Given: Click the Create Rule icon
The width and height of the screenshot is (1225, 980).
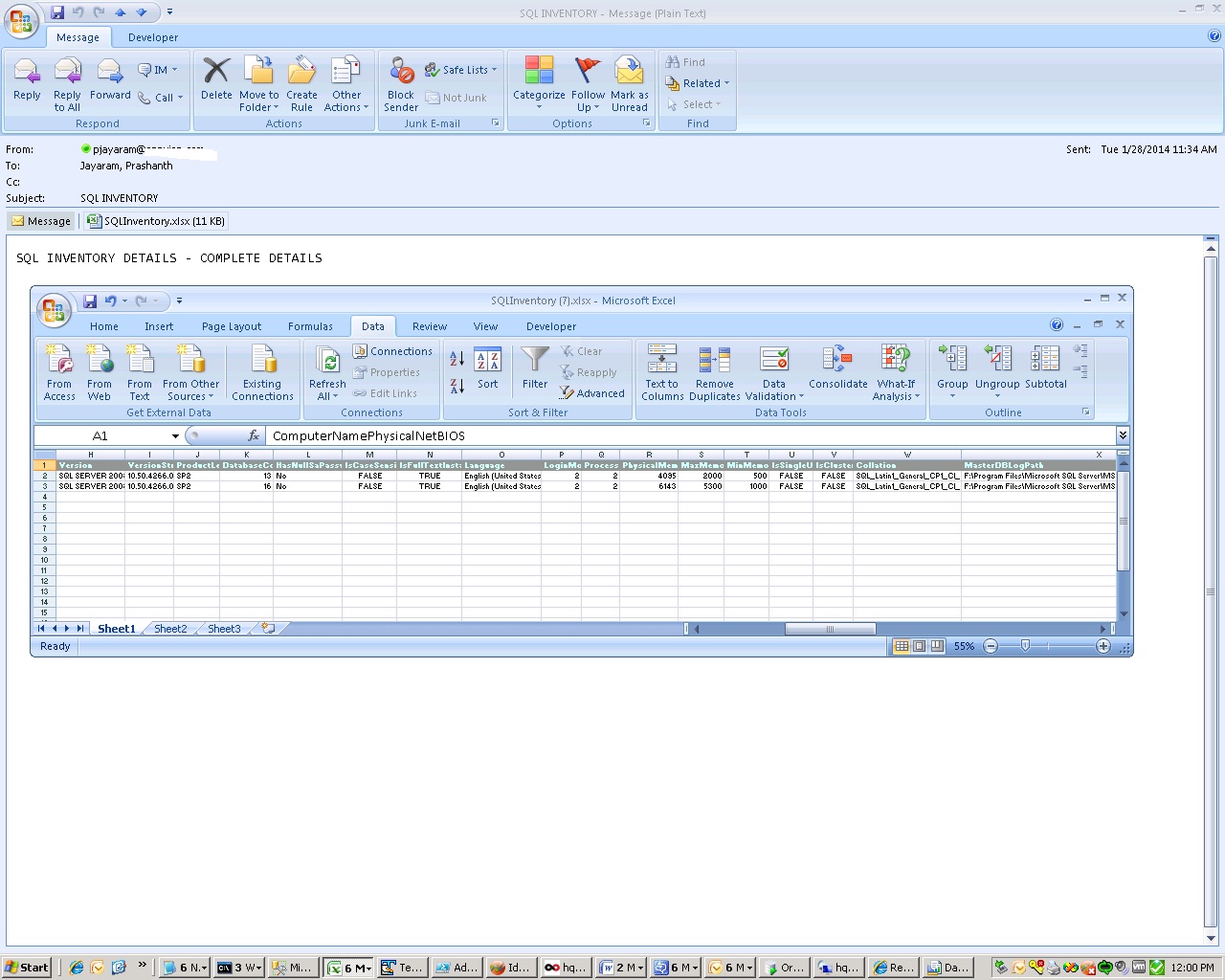Looking at the screenshot, I should (x=301, y=82).
